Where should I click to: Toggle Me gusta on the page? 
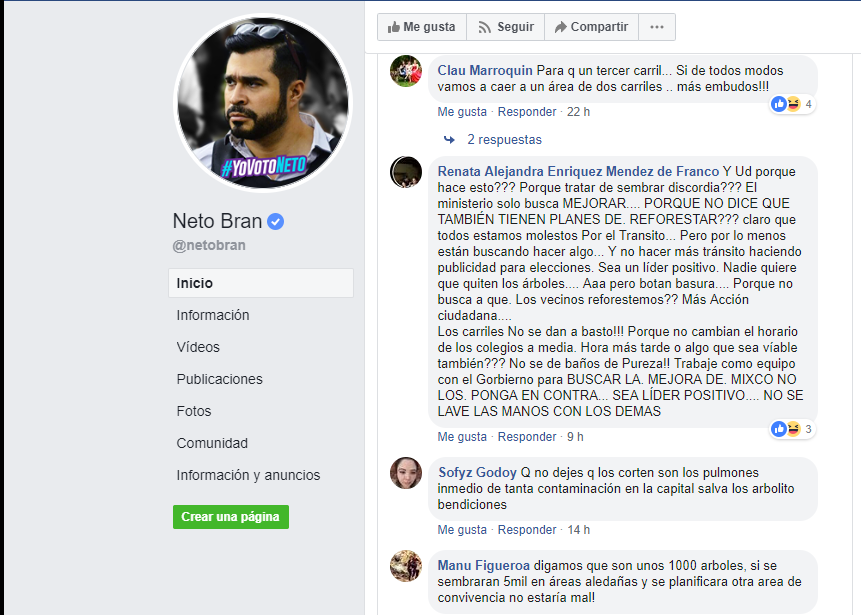pos(421,27)
